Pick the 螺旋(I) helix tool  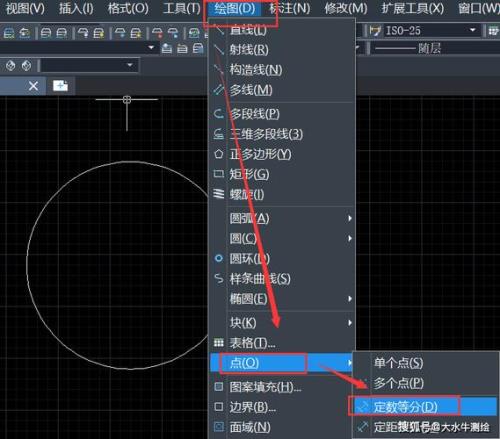click(282, 194)
